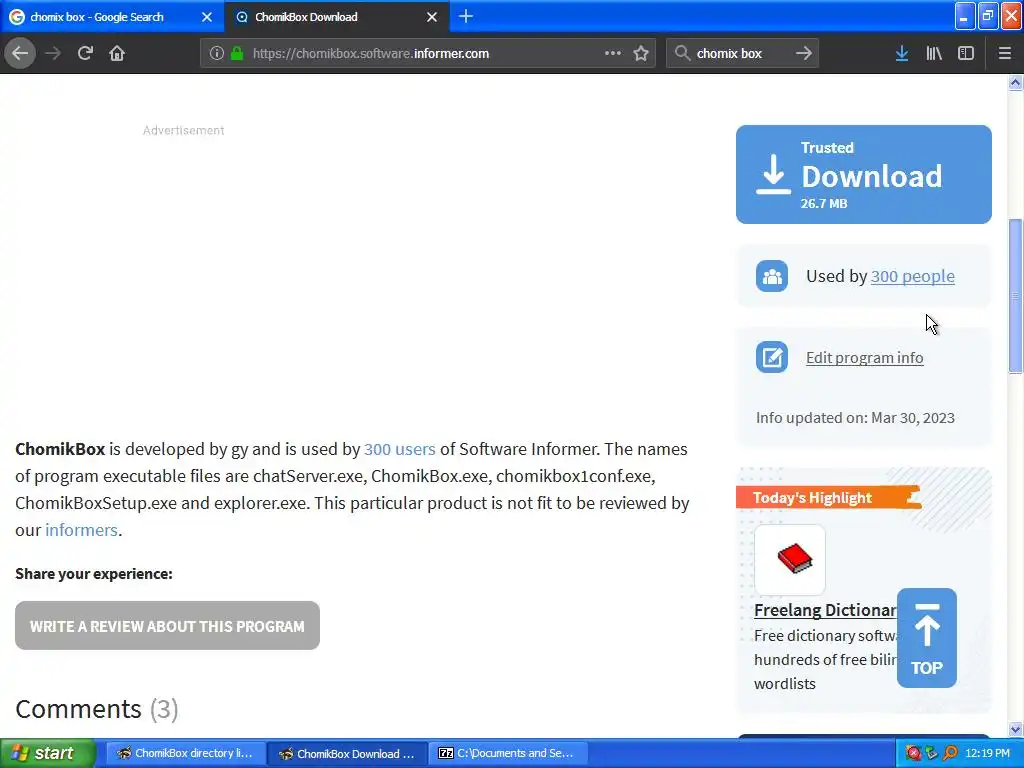Click the edit pencil icon in sidebar

[771, 357]
